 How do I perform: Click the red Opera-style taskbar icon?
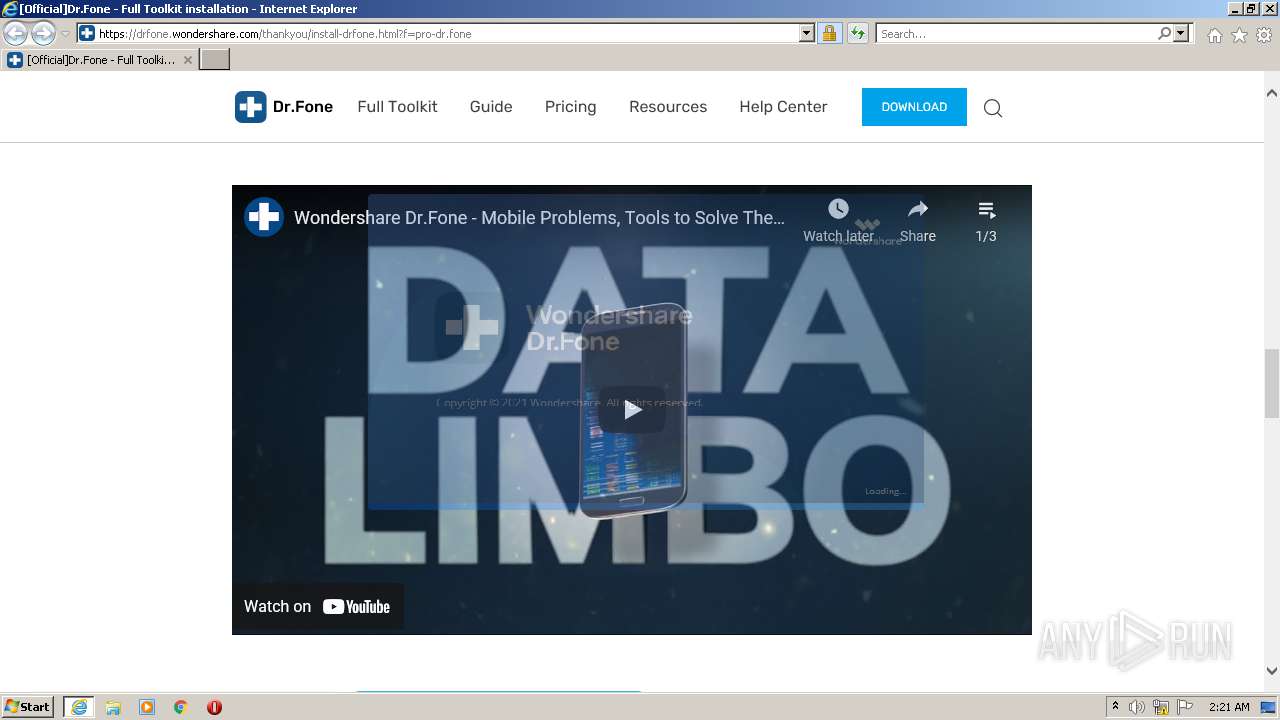(x=214, y=707)
